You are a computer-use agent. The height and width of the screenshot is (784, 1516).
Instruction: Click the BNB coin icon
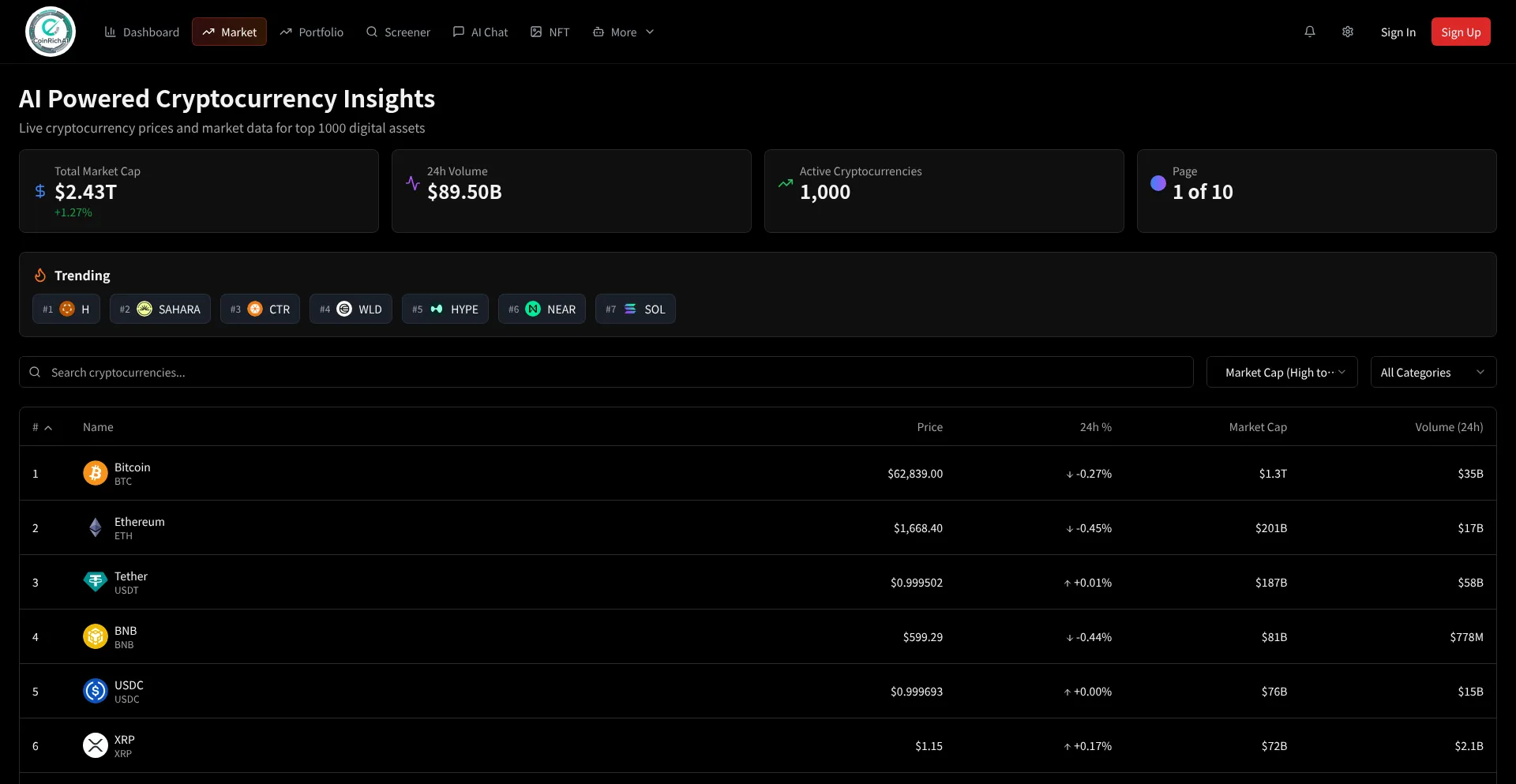(x=96, y=636)
